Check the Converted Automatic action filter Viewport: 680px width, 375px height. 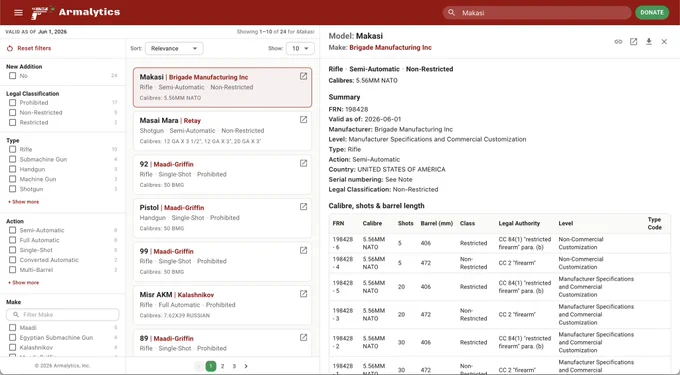point(13,260)
